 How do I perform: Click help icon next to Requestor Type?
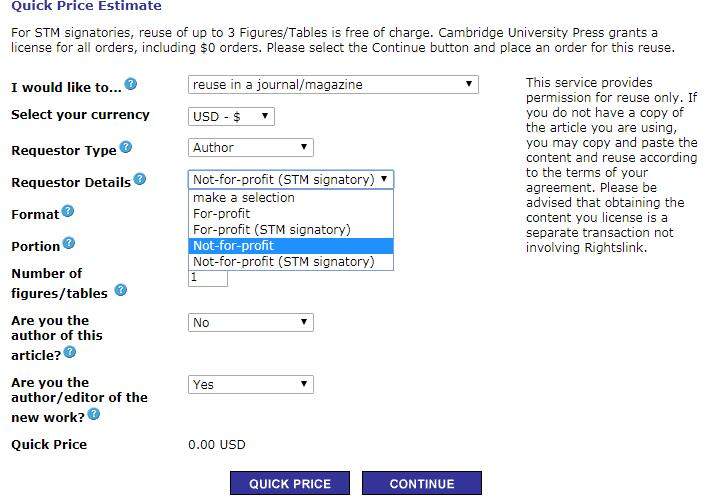[125, 148]
